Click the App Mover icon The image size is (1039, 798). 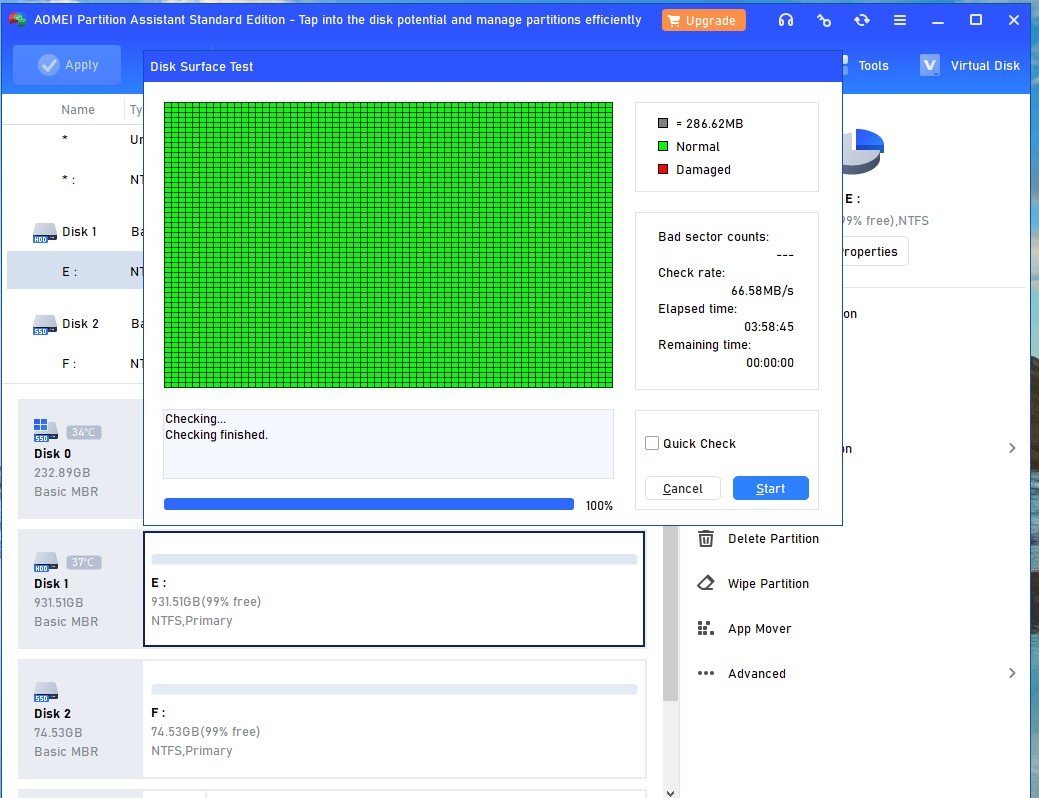click(x=706, y=629)
